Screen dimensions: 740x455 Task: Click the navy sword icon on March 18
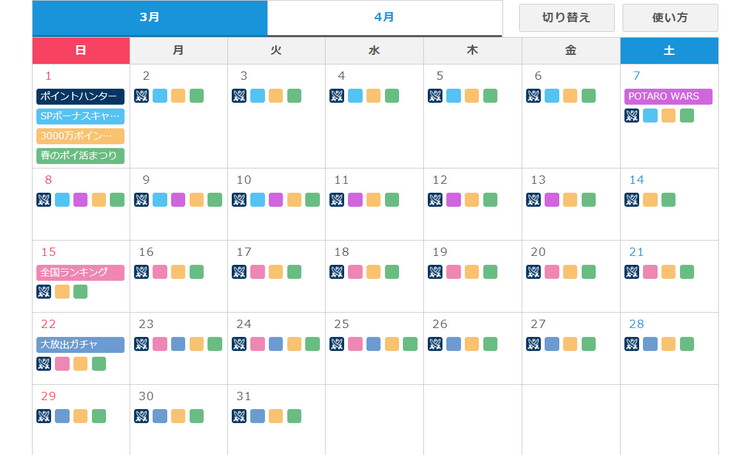(337, 272)
